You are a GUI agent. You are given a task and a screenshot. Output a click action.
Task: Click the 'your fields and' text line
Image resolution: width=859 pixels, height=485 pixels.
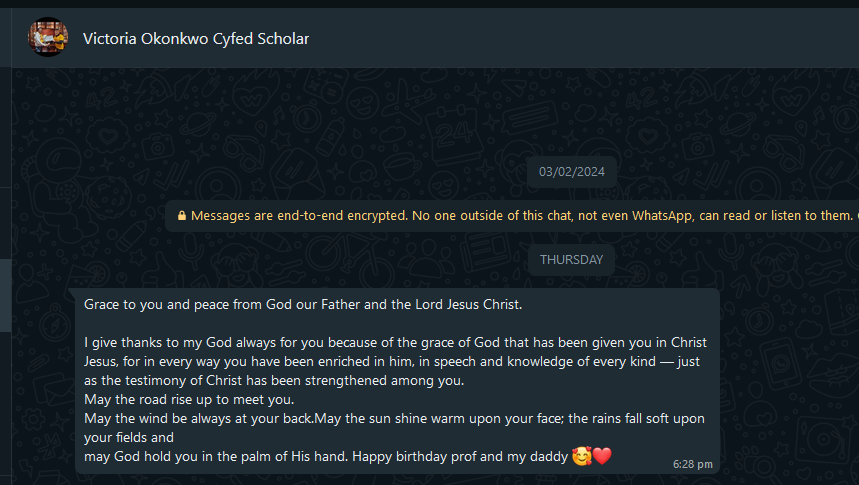pyautogui.click(x=129, y=438)
